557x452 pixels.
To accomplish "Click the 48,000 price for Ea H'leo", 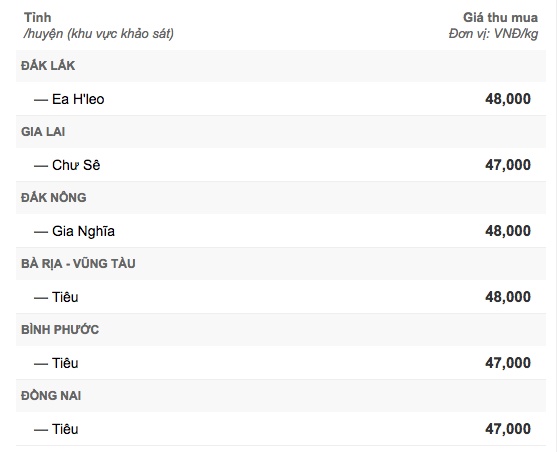I will pos(508,99).
